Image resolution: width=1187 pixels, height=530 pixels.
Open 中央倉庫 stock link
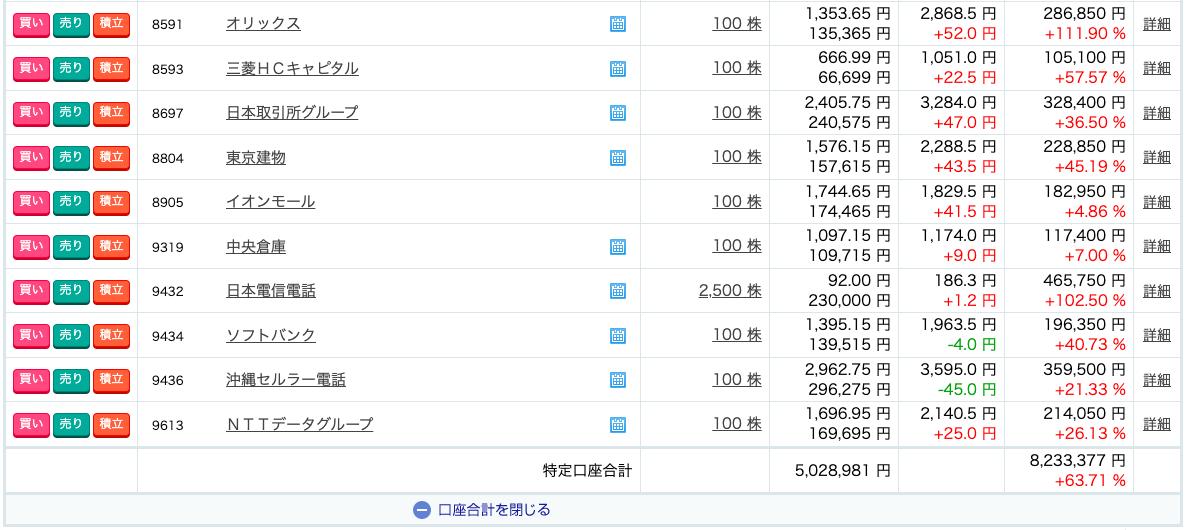click(x=256, y=246)
